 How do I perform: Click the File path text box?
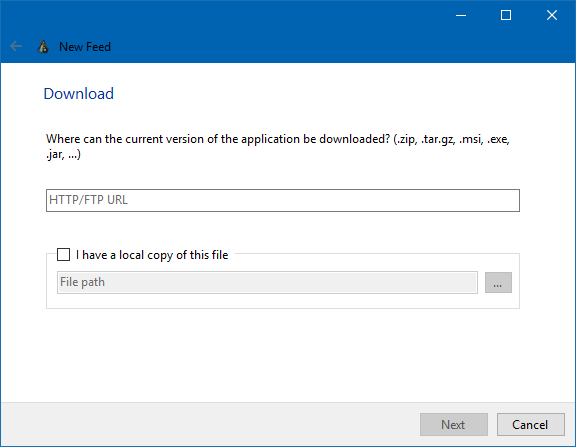point(267,282)
